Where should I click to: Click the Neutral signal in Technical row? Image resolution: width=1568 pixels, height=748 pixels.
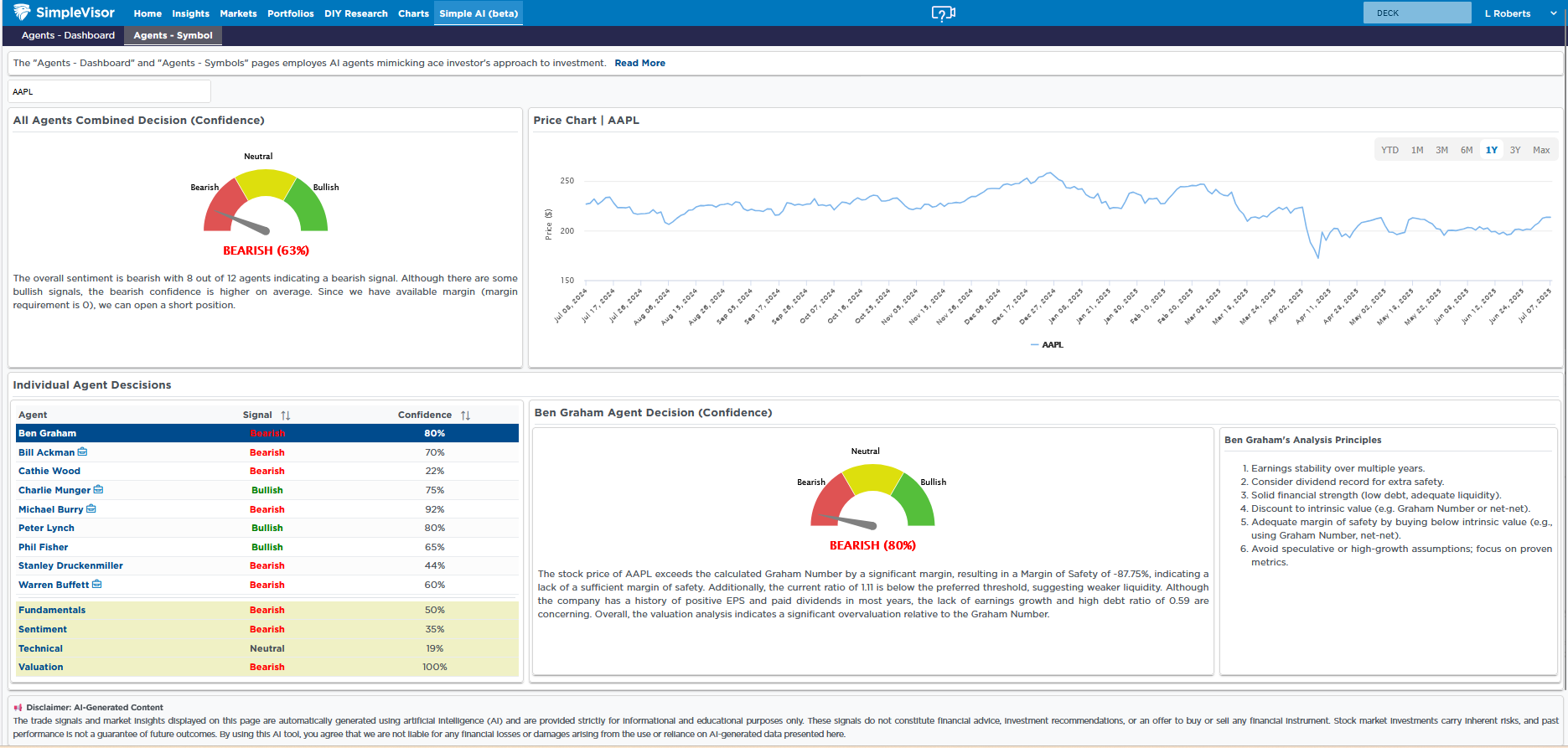click(x=267, y=648)
